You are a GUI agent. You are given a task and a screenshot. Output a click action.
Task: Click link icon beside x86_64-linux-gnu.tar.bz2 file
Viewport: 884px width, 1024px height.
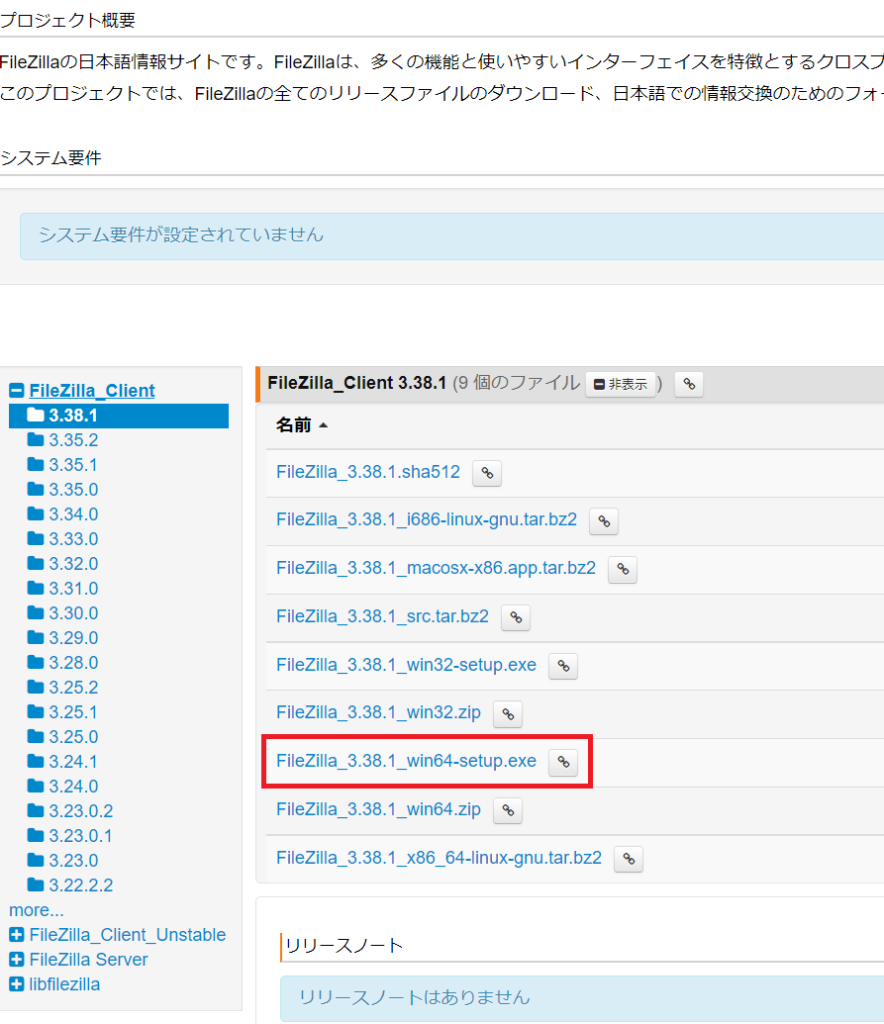[x=629, y=859]
